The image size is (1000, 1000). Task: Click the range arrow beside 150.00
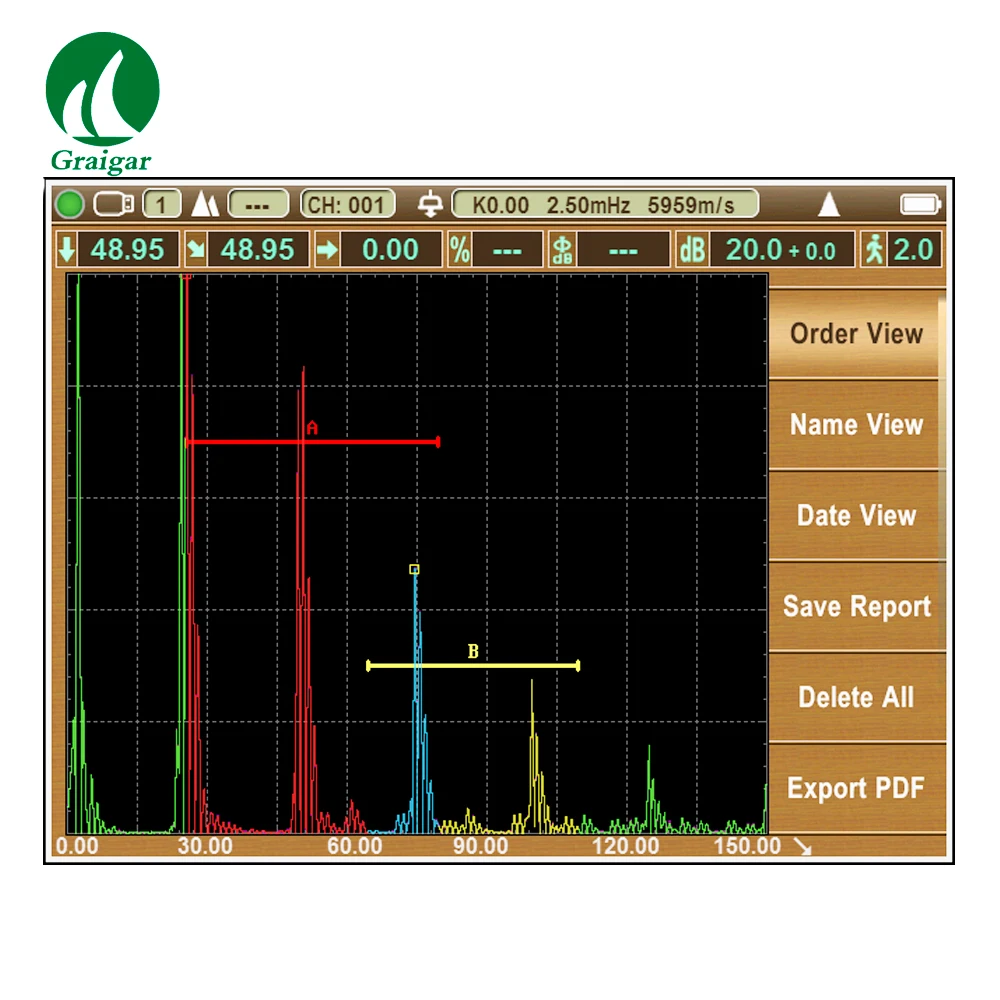pyautogui.click(x=802, y=846)
